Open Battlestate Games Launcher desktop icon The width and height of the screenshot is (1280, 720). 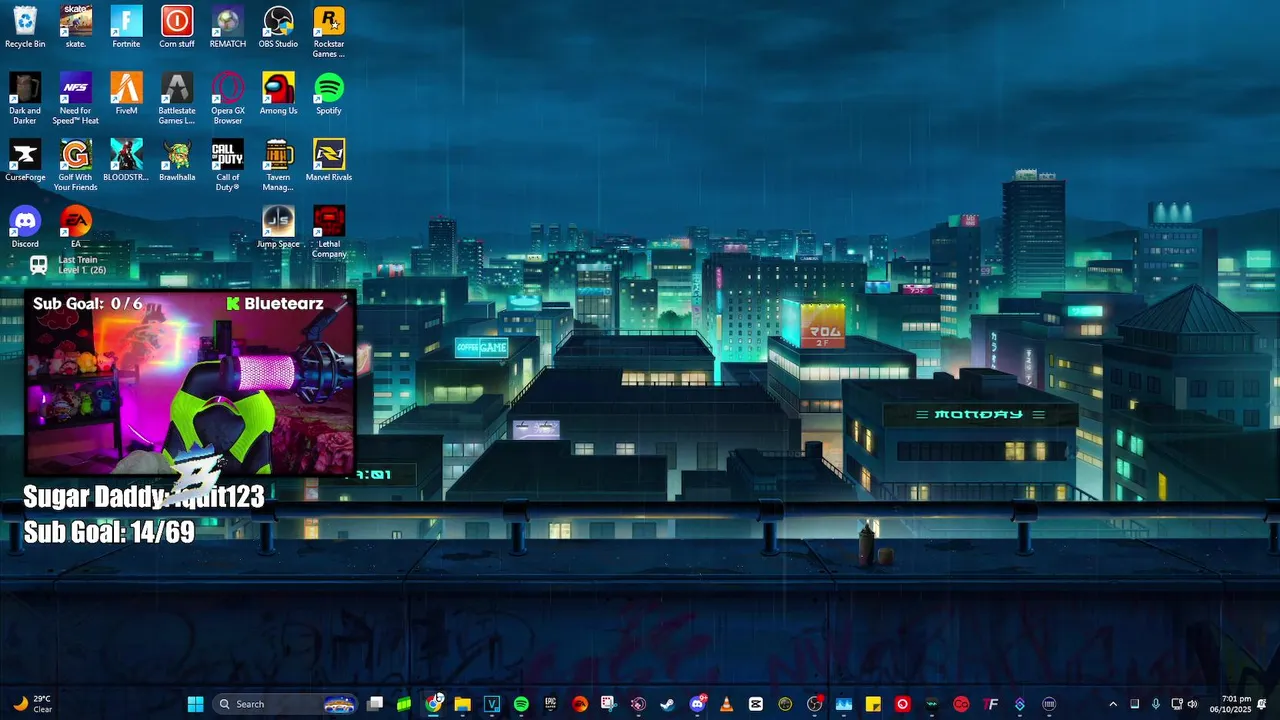point(177,98)
